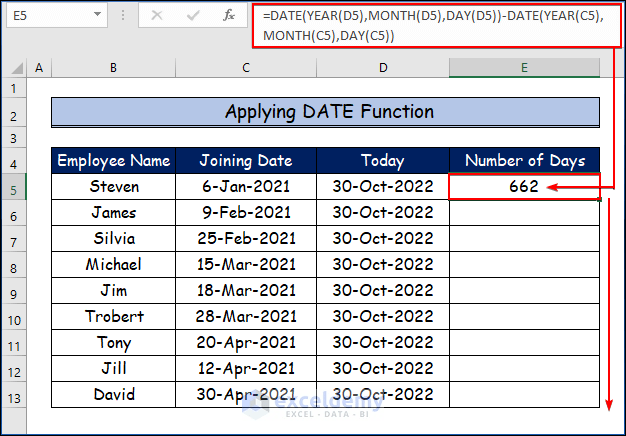Select the cell containing Steven
626x436 pixels.
[x=113, y=186]
